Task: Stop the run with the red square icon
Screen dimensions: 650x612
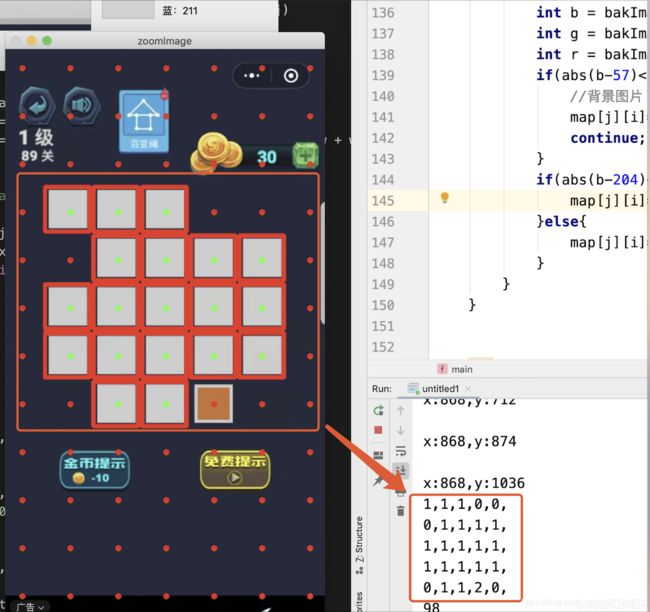Action: [378, 430]
